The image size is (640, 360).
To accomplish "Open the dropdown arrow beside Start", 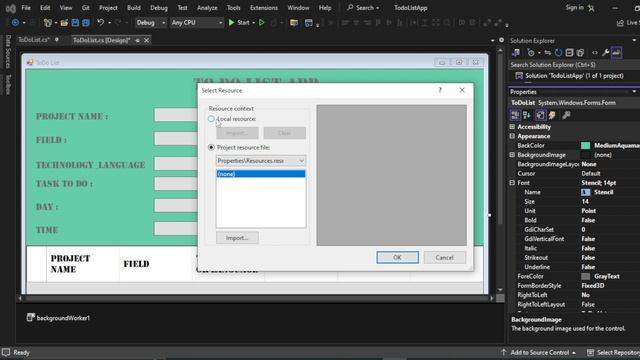I will (253, 23).
